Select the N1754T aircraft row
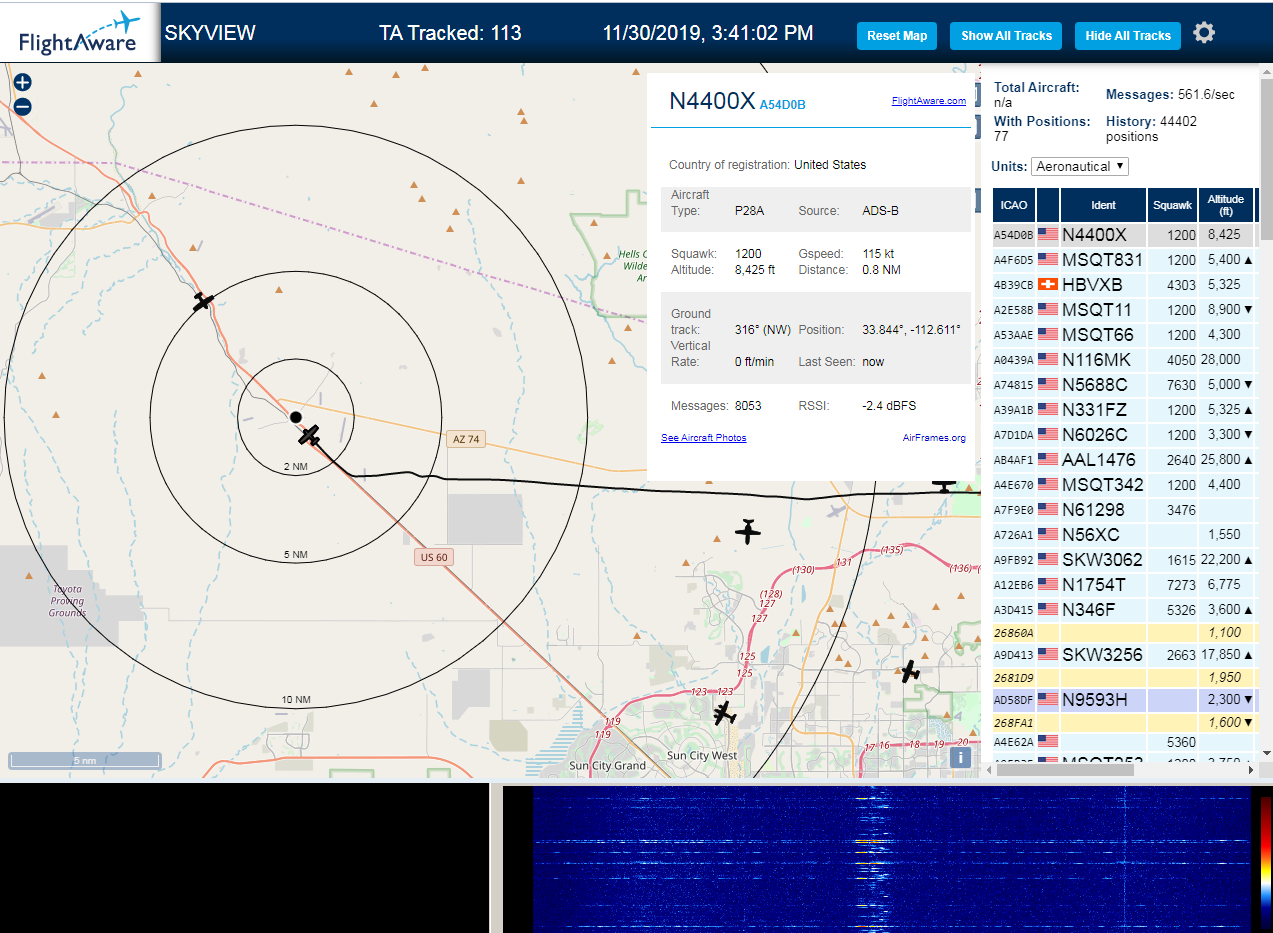 tap(1123, 585)
